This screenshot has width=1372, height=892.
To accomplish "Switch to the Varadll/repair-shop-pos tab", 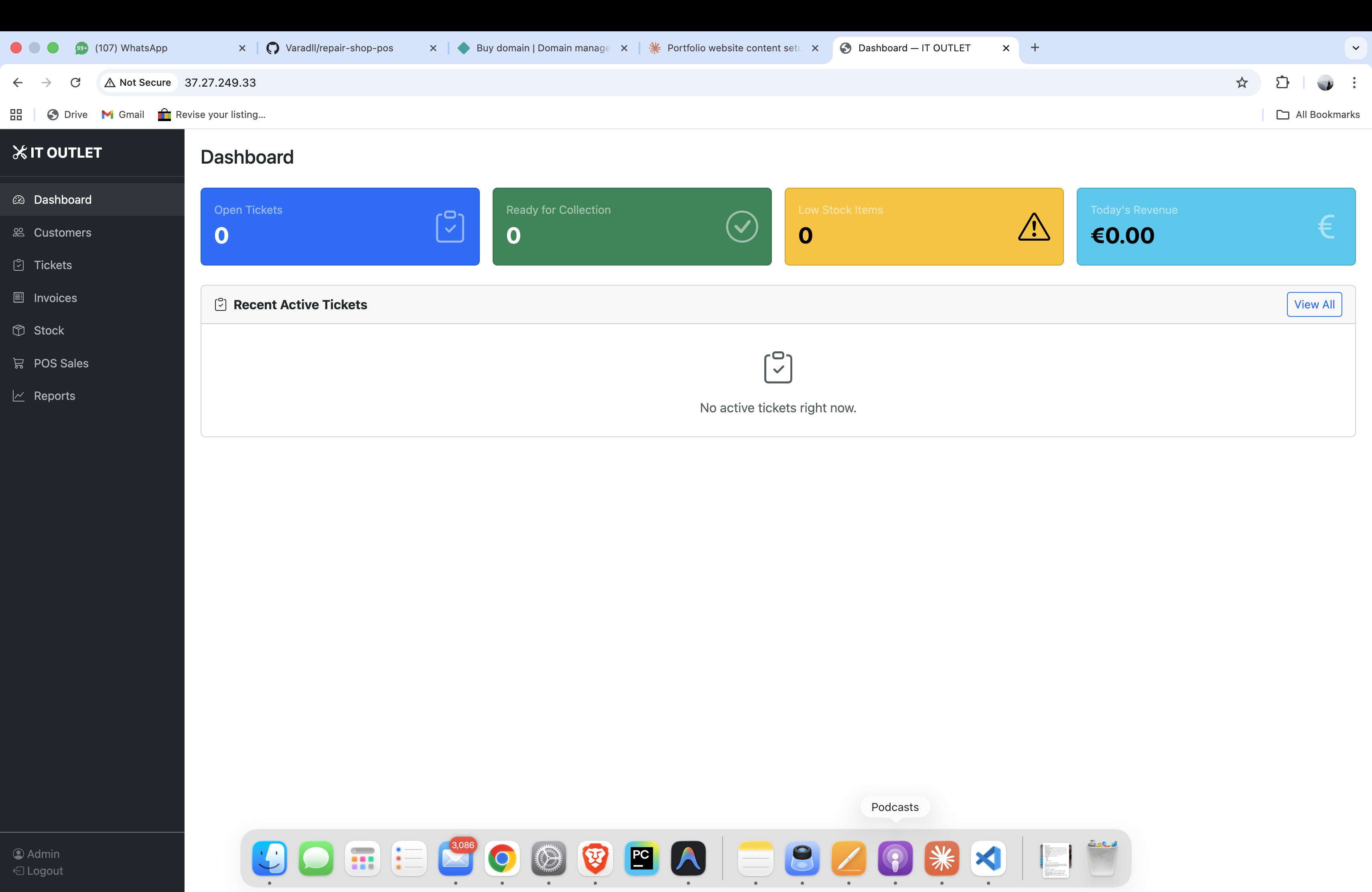I will click(x=339, y=48).
